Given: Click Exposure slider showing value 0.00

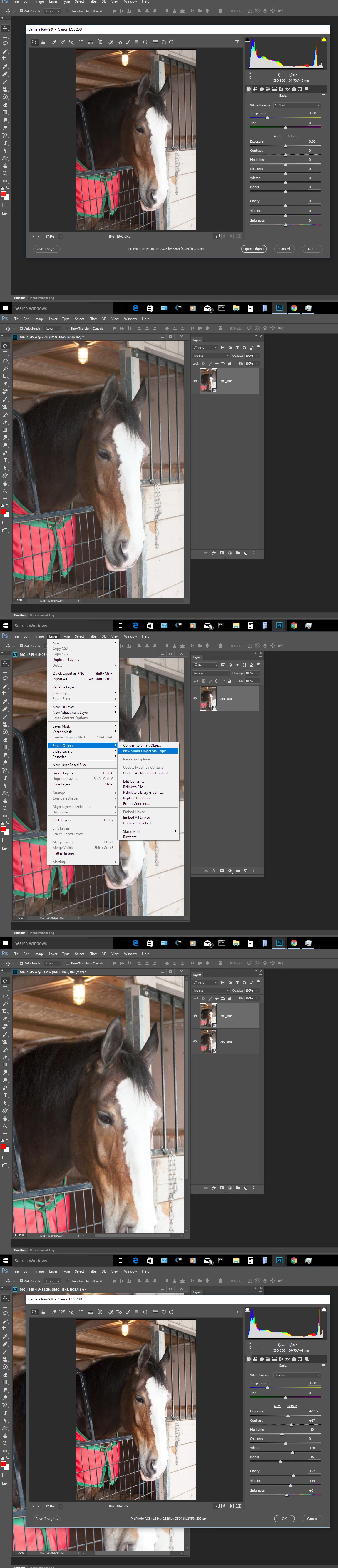Looking at the screenshot, I should [285, 146].
